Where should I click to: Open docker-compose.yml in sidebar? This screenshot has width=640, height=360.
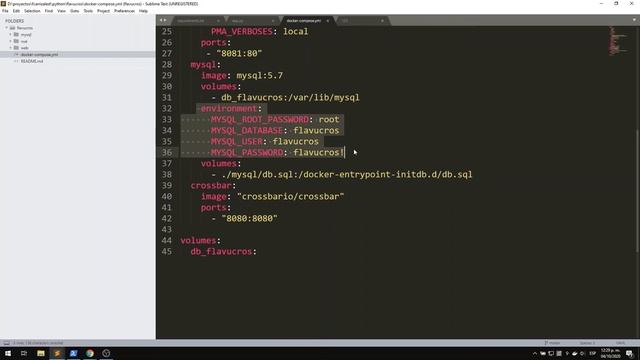click(39, 54)
